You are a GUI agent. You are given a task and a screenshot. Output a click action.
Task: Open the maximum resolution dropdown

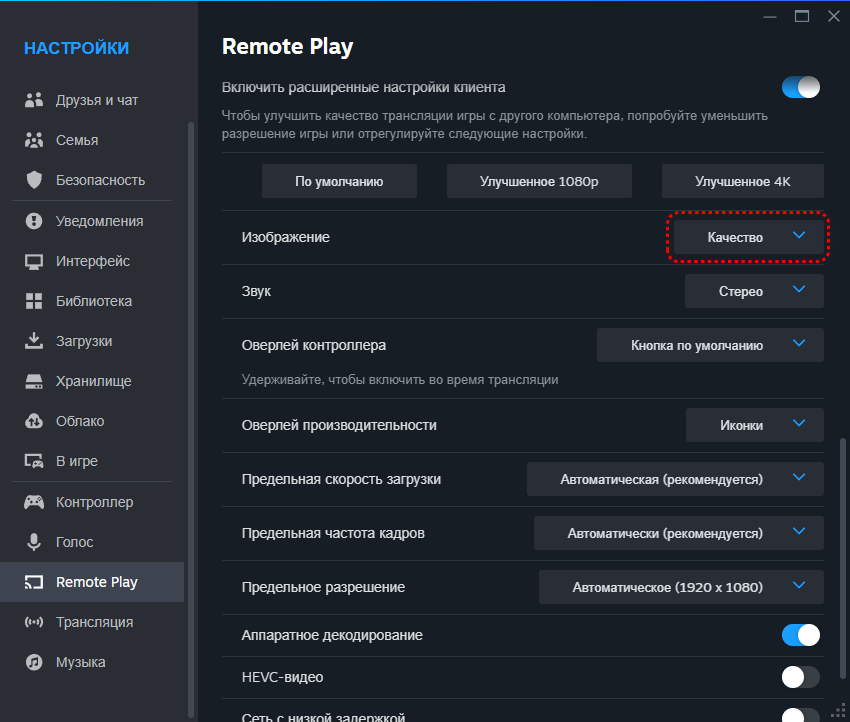681,587
